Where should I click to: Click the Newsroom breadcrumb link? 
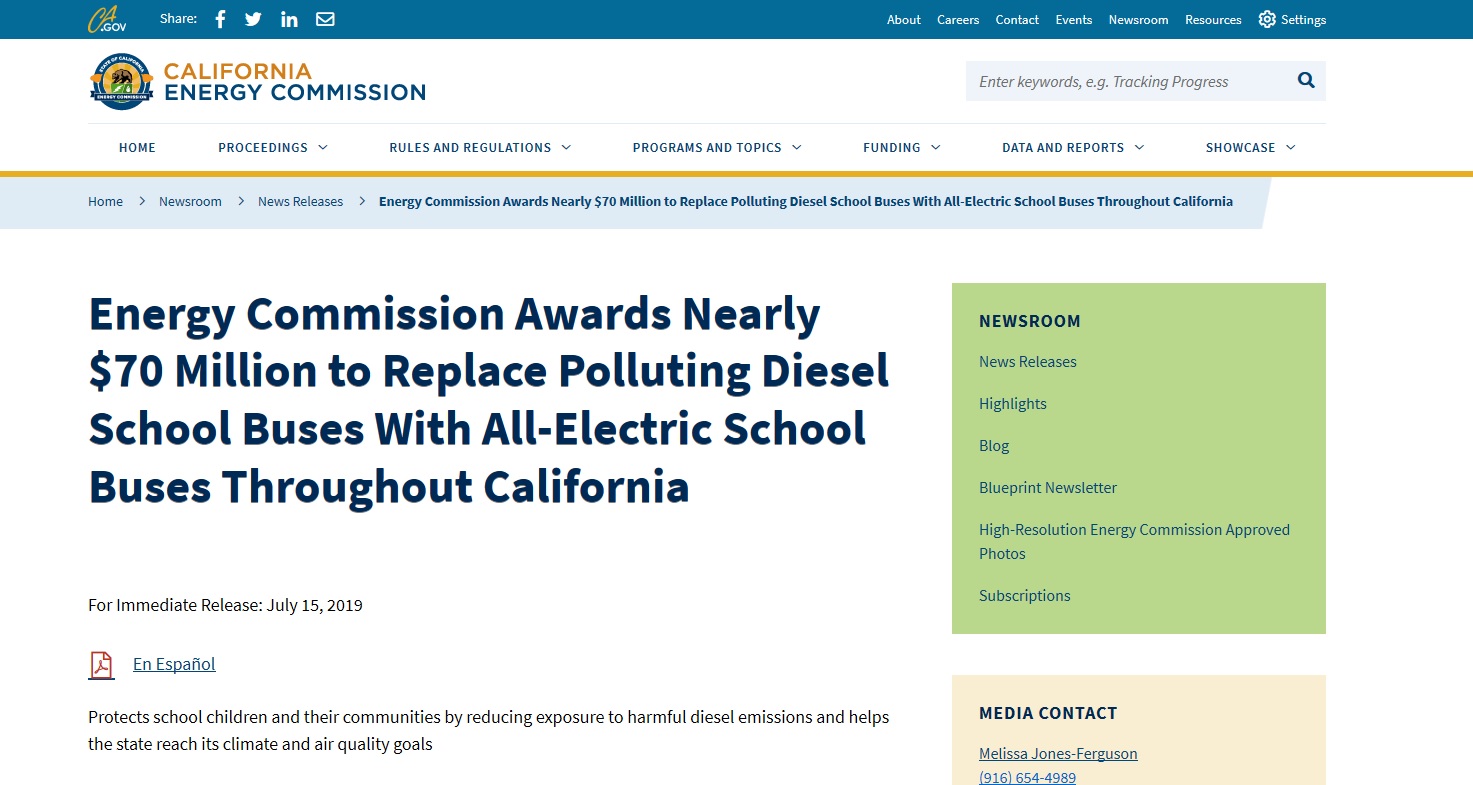point(190,201)
